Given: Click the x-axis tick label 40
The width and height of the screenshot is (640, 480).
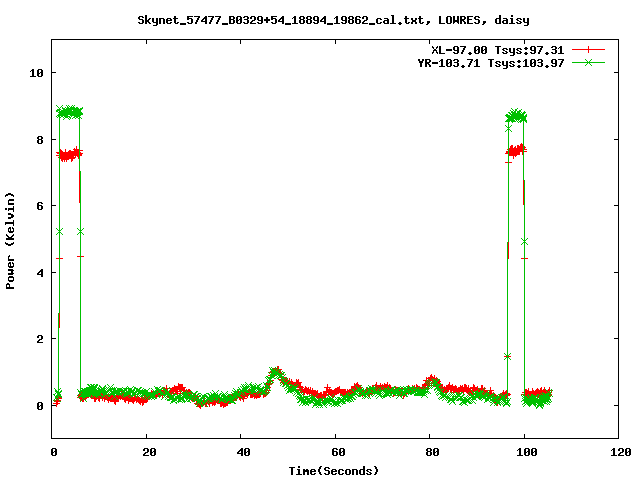Looking at the screenshot, I should (243, 452).
